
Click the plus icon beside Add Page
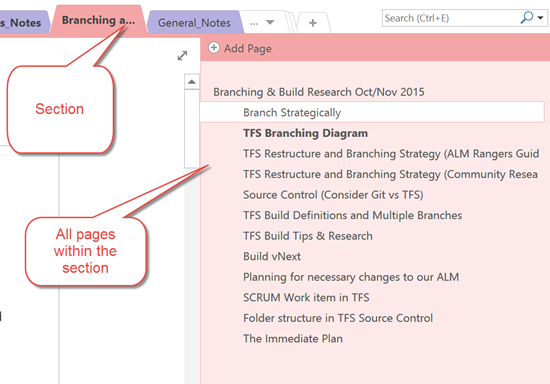coord(214,48)
